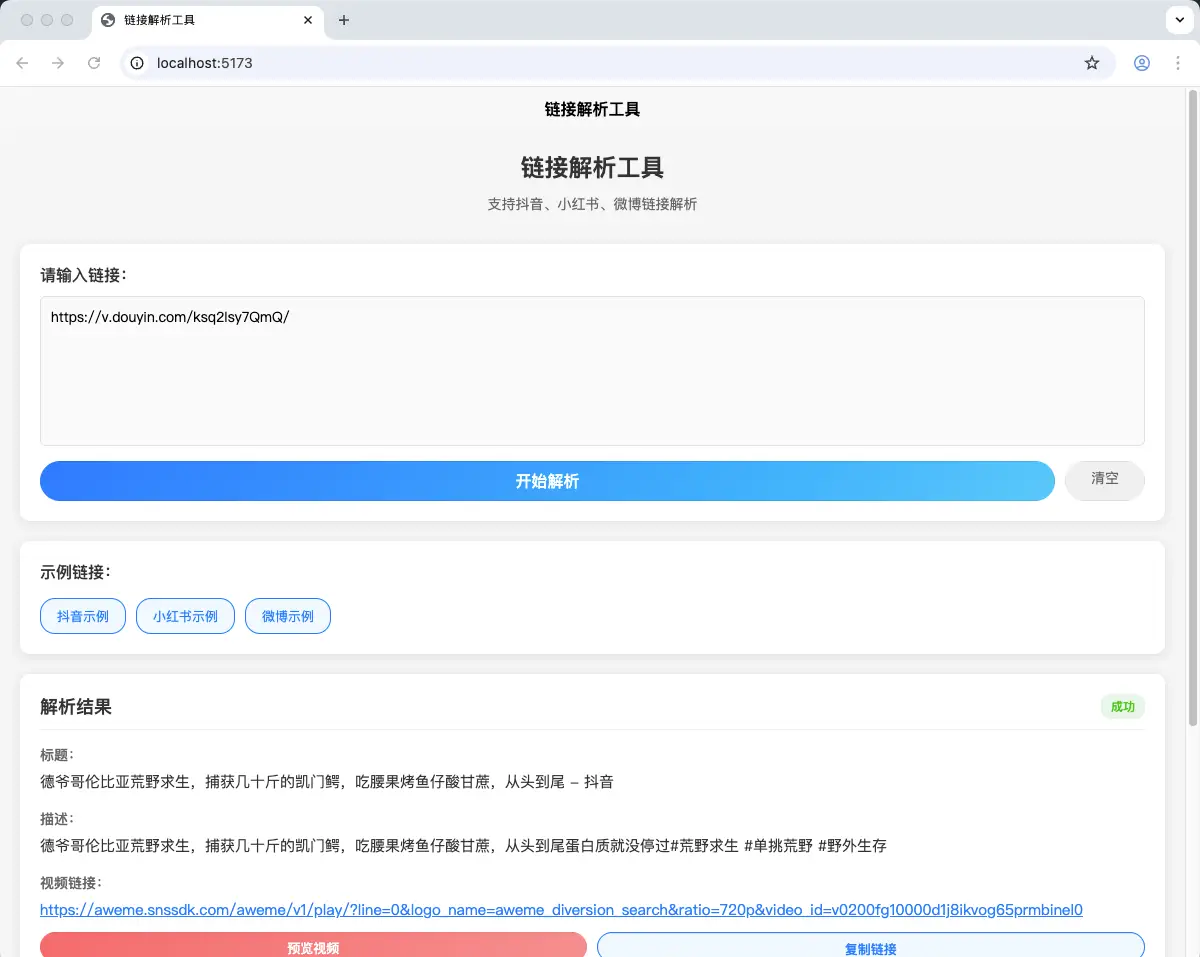The image size is (1200, 957).
Task: Expand the tab search dropdown arrow
Action: click(x=1179, y=20)
